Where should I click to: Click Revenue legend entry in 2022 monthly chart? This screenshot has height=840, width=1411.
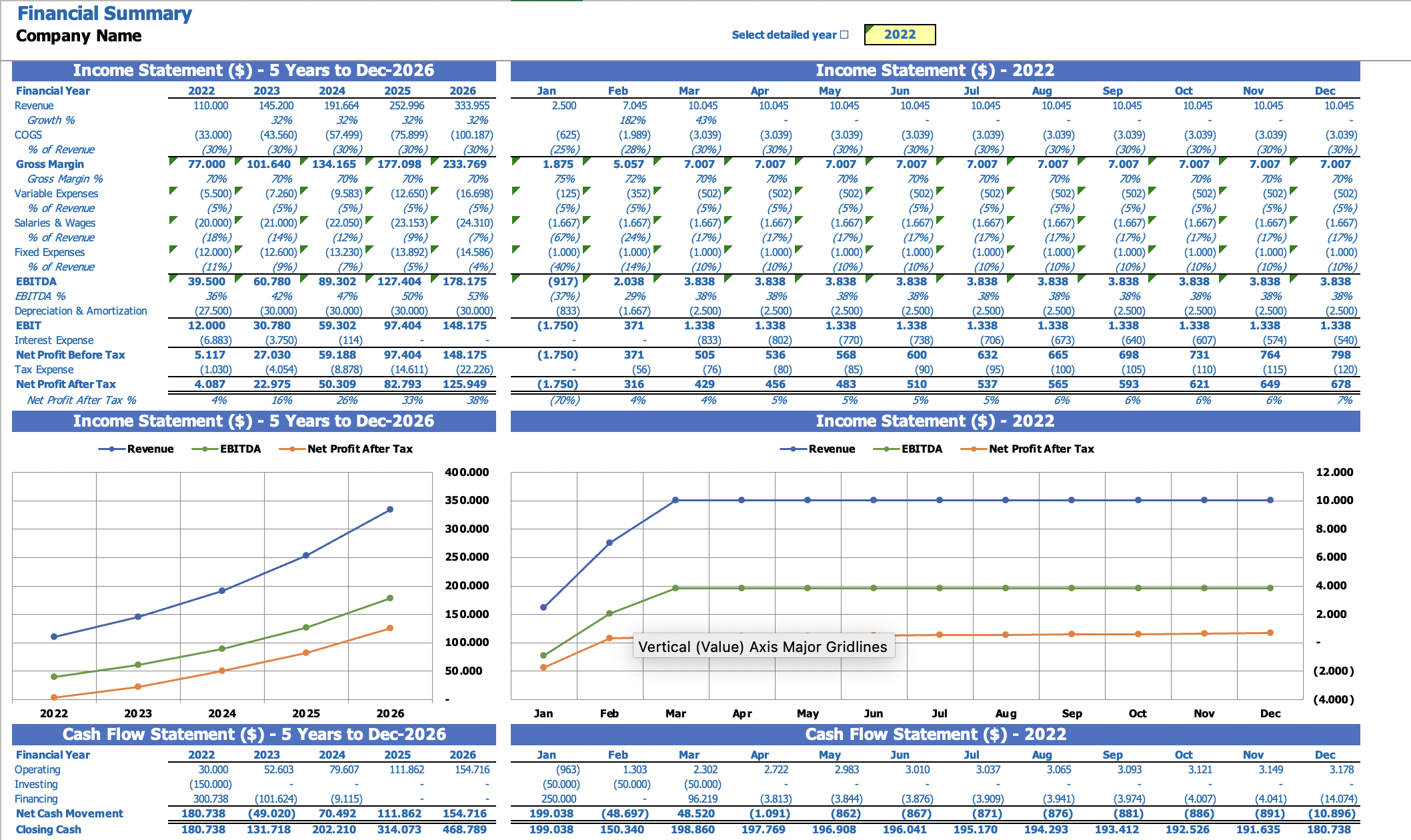[x=831, y=449]
